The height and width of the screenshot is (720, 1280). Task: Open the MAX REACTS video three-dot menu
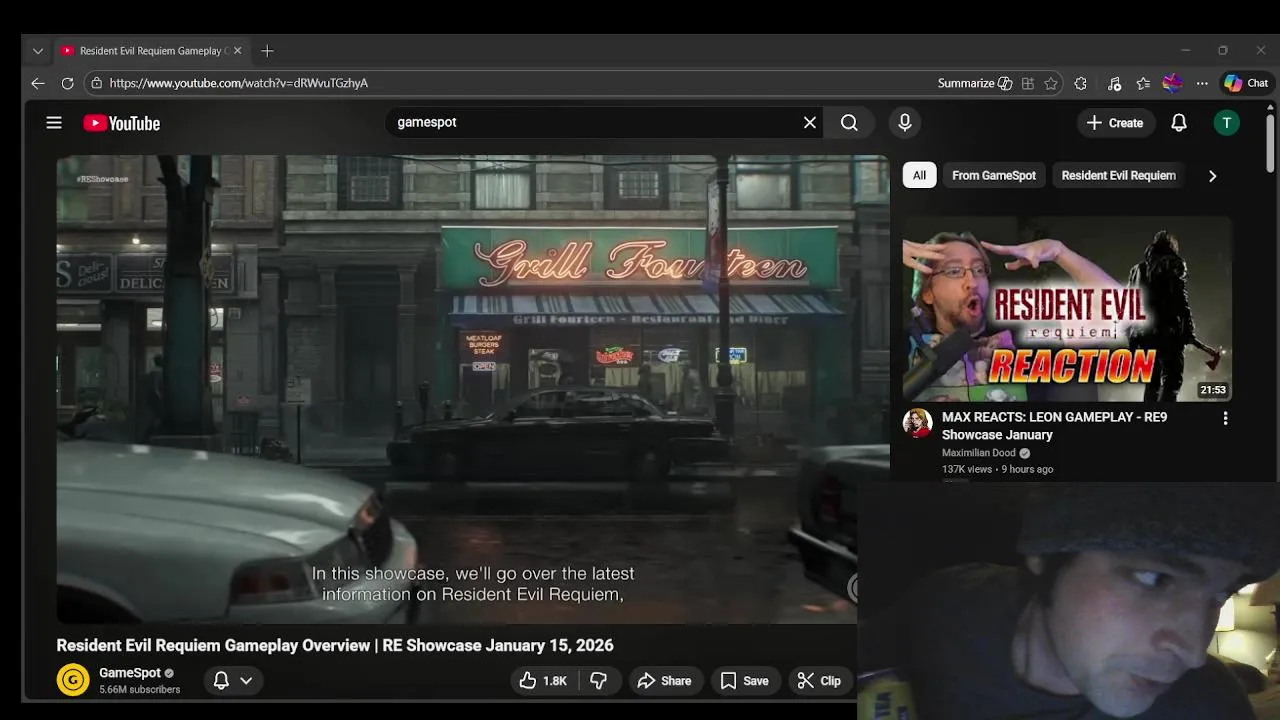click(1225, 419)
